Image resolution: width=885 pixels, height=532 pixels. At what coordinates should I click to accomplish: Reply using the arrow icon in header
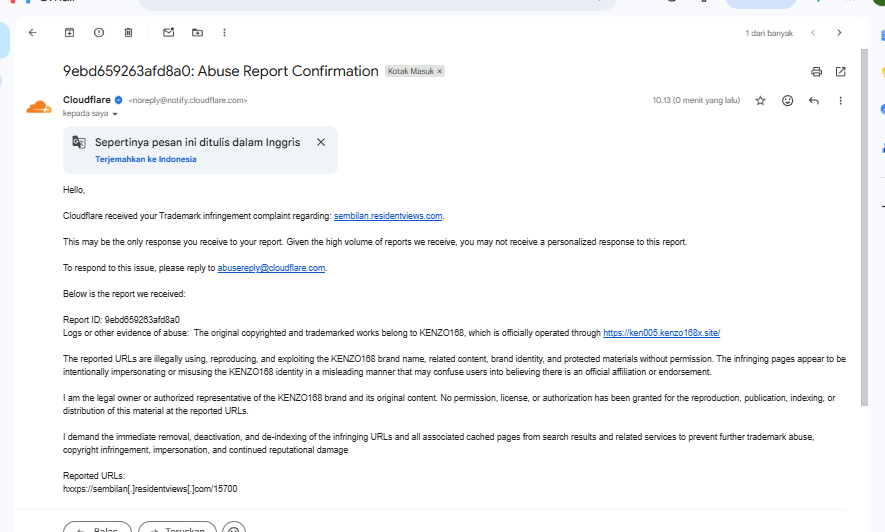coord(813,100)
